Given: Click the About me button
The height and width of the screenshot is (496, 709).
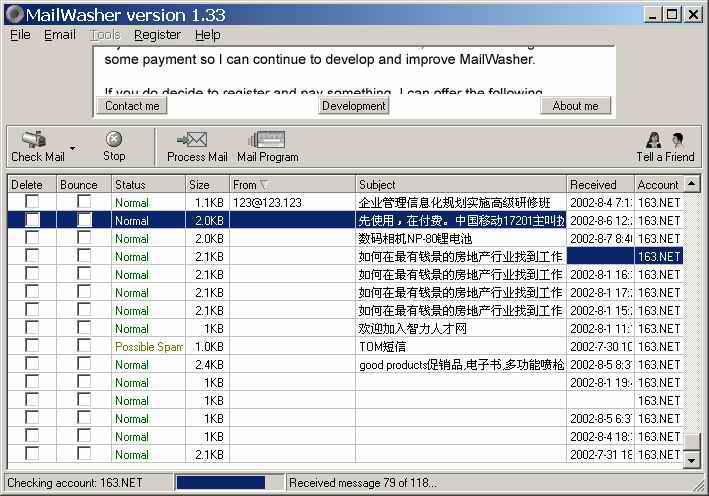Looking at the screenshot, I should point(575,106).
